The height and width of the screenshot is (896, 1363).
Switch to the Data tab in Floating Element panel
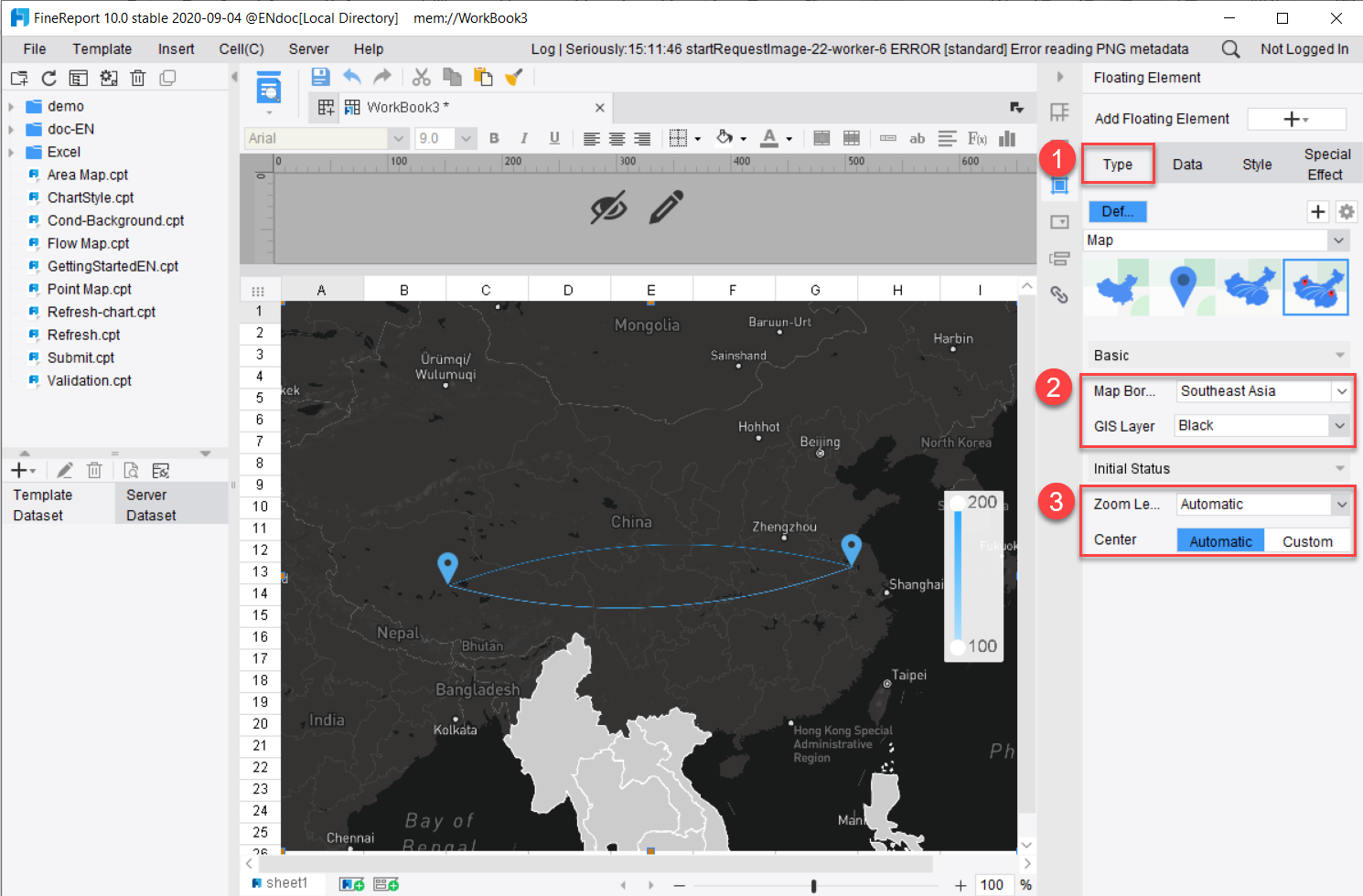[x=1186, y=165]
